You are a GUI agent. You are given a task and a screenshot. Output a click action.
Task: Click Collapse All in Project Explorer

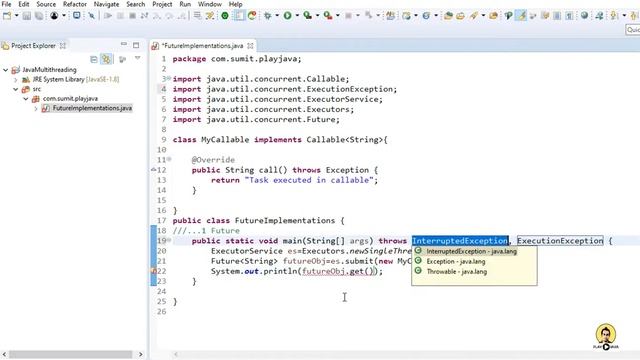pyautogui.click(x=94, y=59)
